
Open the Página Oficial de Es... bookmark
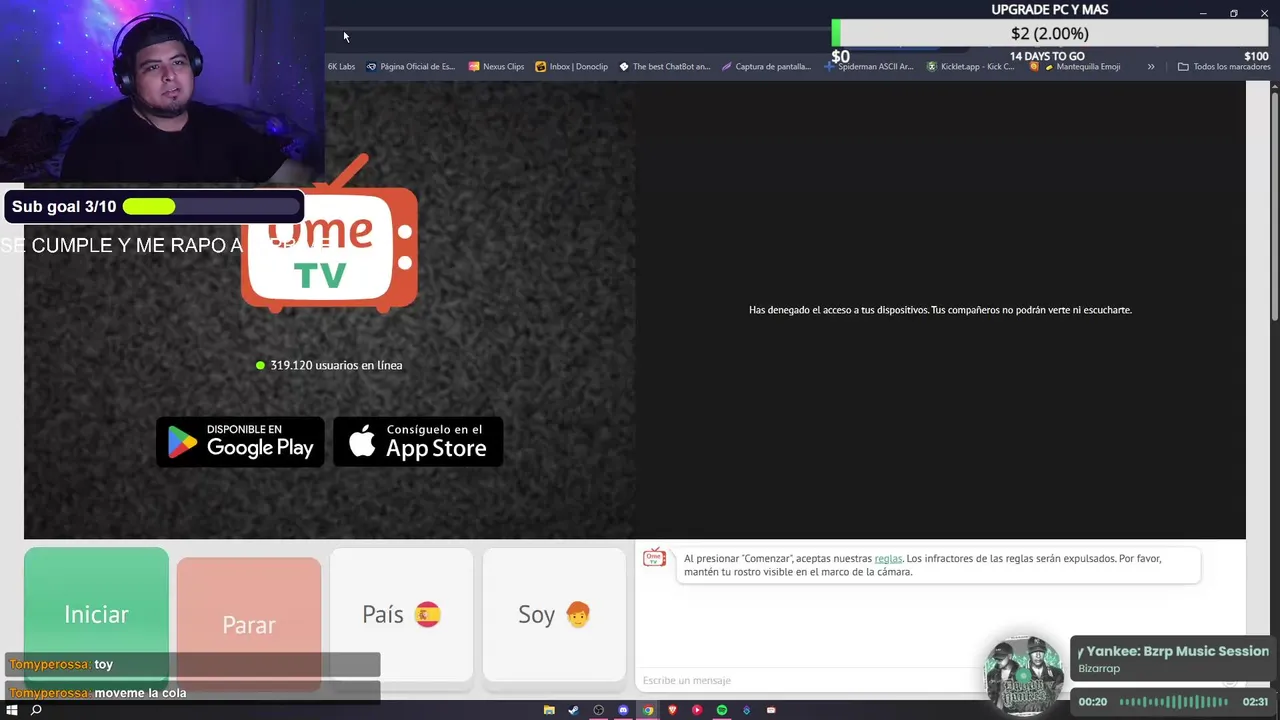point(410,66)
